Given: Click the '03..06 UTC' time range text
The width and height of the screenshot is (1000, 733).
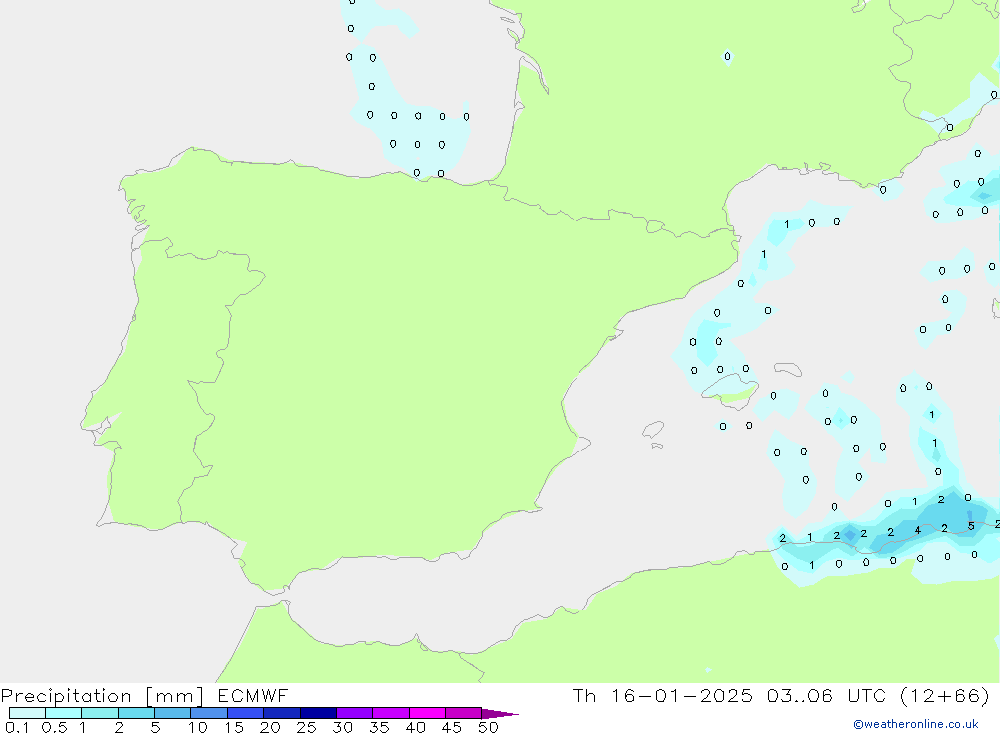Looking at the screenshot, I should [x=829, y=696].
